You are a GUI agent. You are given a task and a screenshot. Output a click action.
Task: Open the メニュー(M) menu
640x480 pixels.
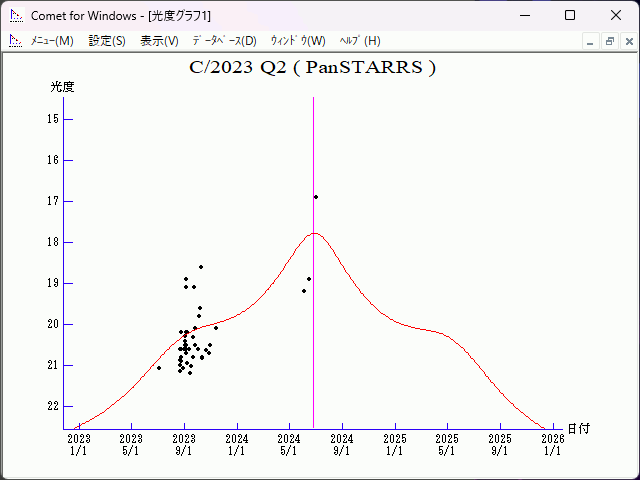[x=52, y=41]
